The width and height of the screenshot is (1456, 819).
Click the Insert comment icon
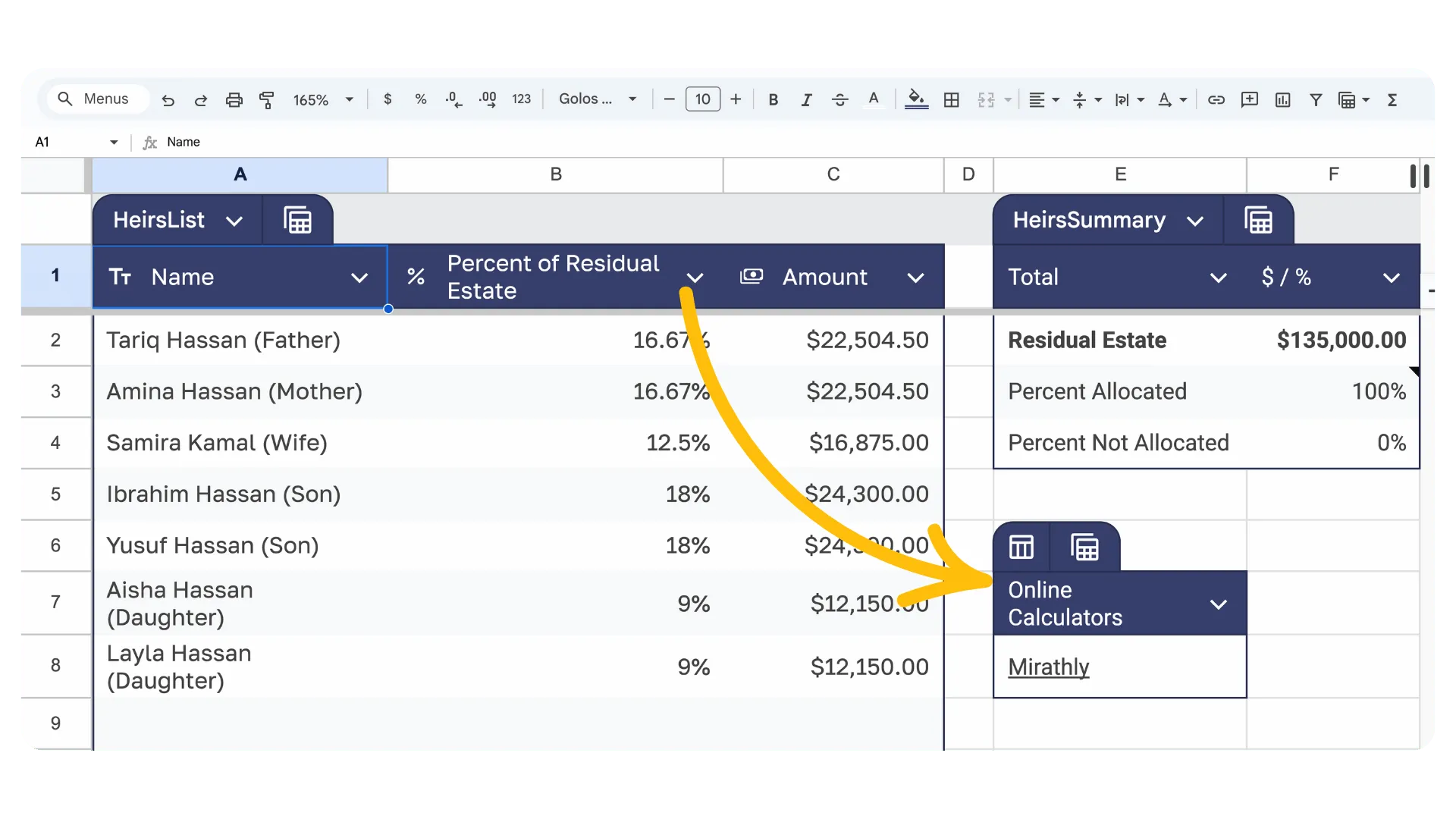pyautogui.click(x=1249, y=99)
